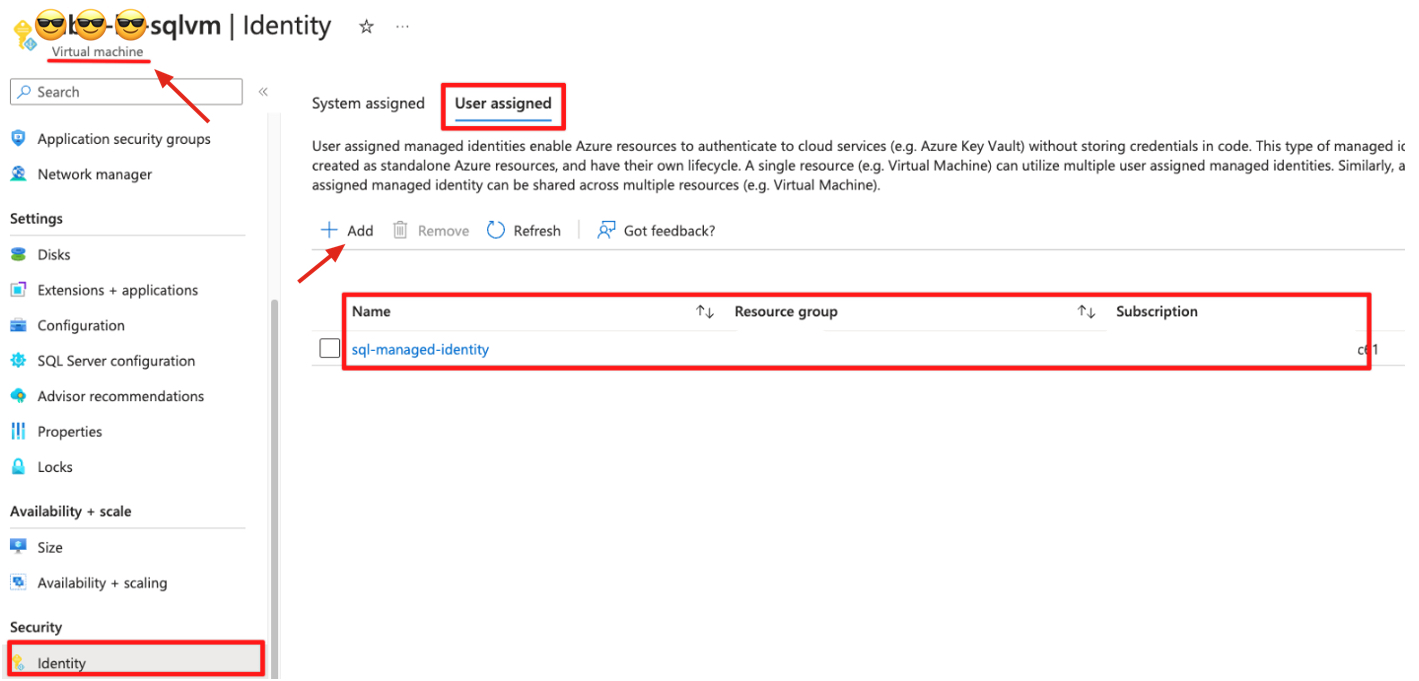Click the sidebar vertical scrollbar
Image resolution: width=1419 pixels, height=681 pixels.
(273, 490)
